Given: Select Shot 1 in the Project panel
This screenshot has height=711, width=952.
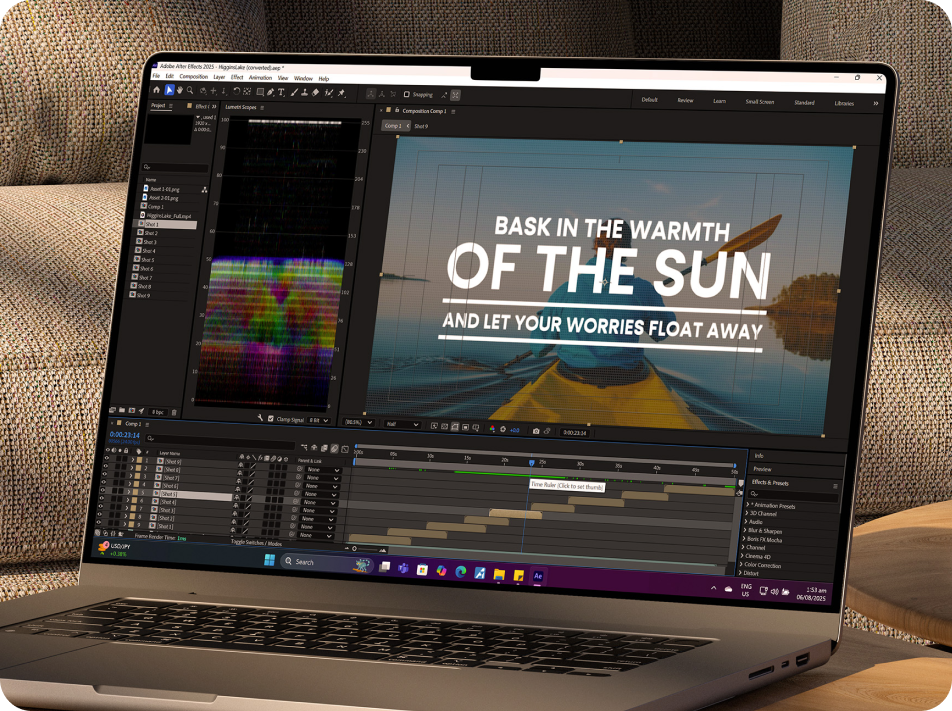Looking at the screenshot, I should click(x=165, y=225).
